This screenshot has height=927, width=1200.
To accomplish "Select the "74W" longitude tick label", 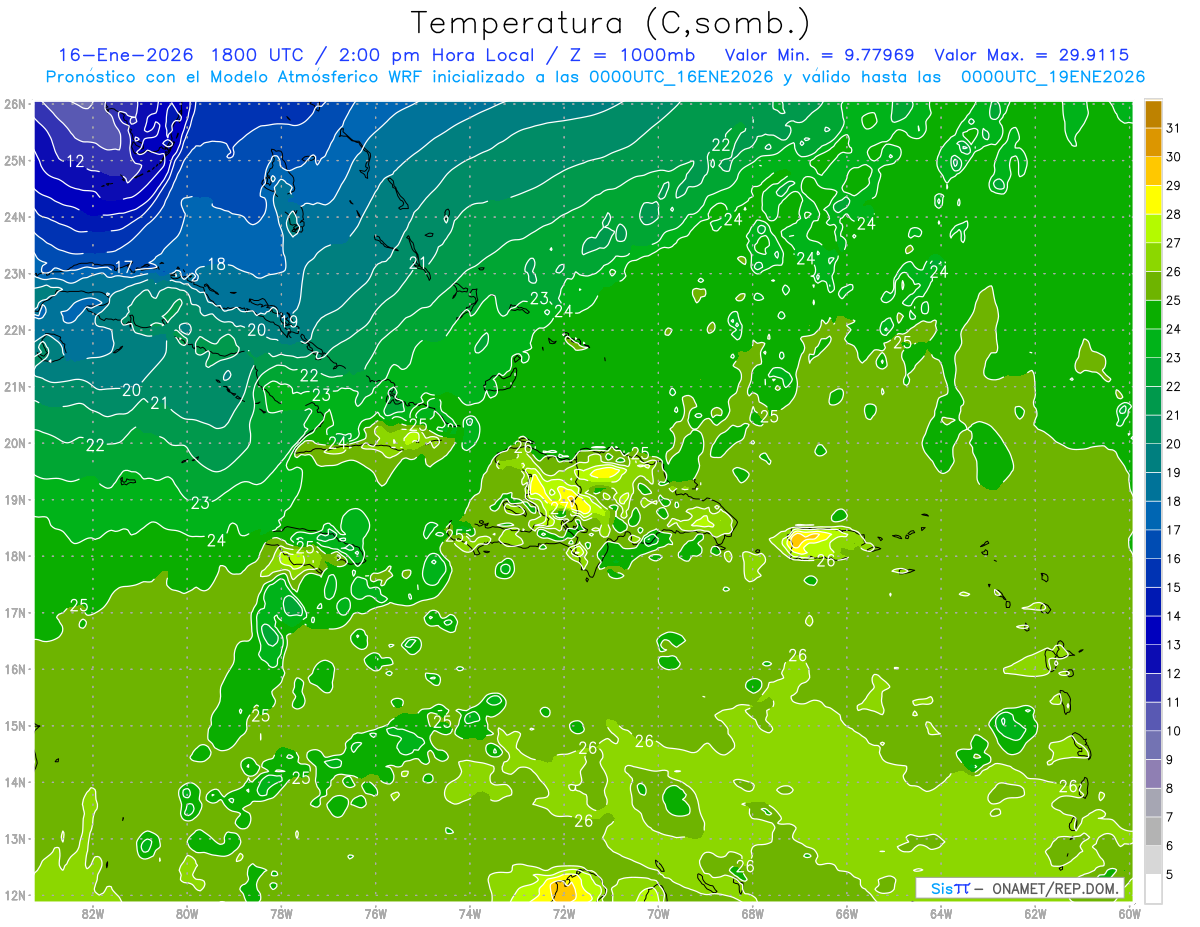I will tap(469, 913).
